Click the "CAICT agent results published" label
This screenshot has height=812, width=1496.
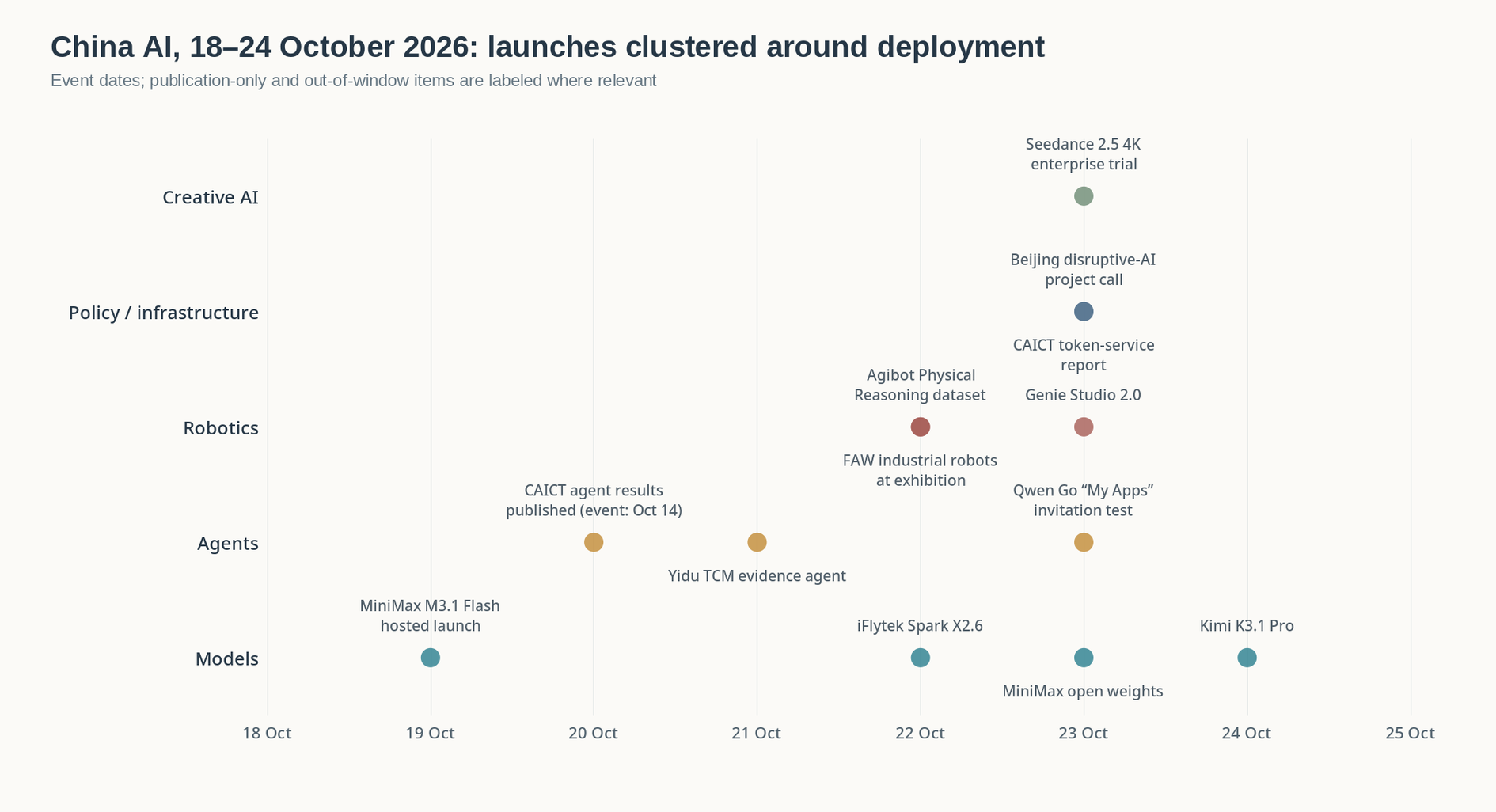(594, 501)
